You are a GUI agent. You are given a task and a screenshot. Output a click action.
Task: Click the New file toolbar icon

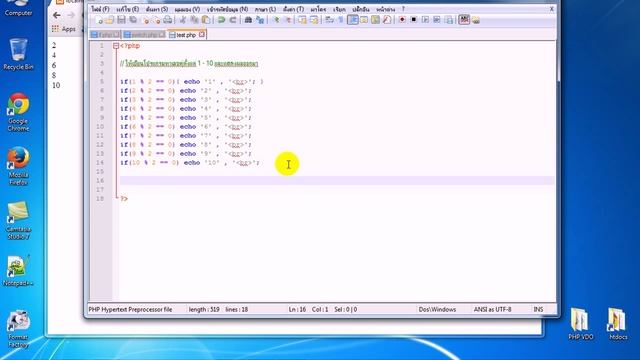[98, 20]
